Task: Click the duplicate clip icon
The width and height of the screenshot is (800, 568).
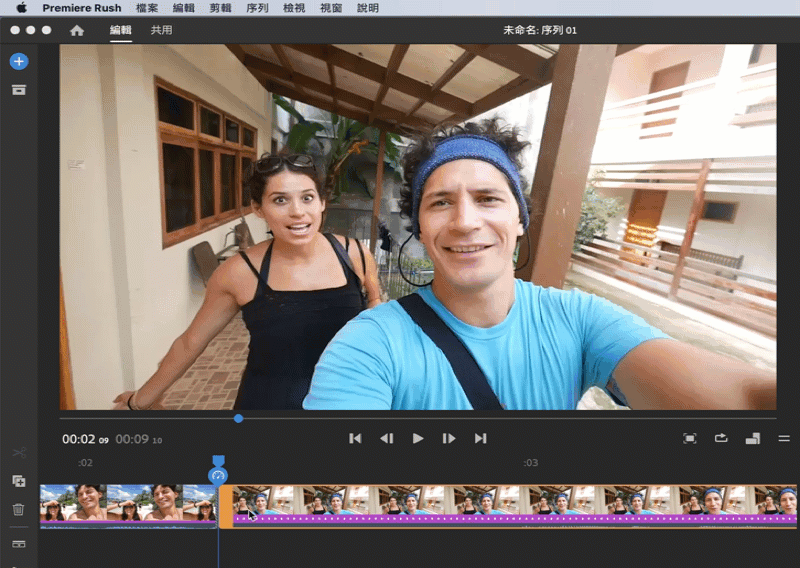Action: point(19,481)
